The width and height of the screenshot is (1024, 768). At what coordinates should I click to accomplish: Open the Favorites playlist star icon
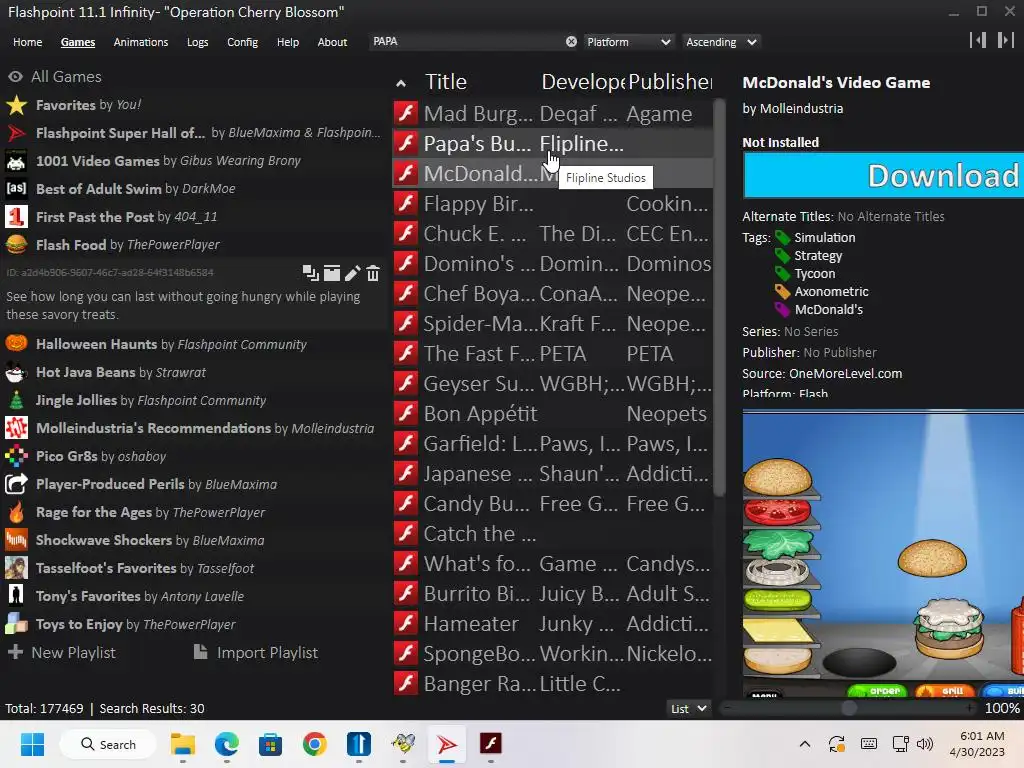16,105
